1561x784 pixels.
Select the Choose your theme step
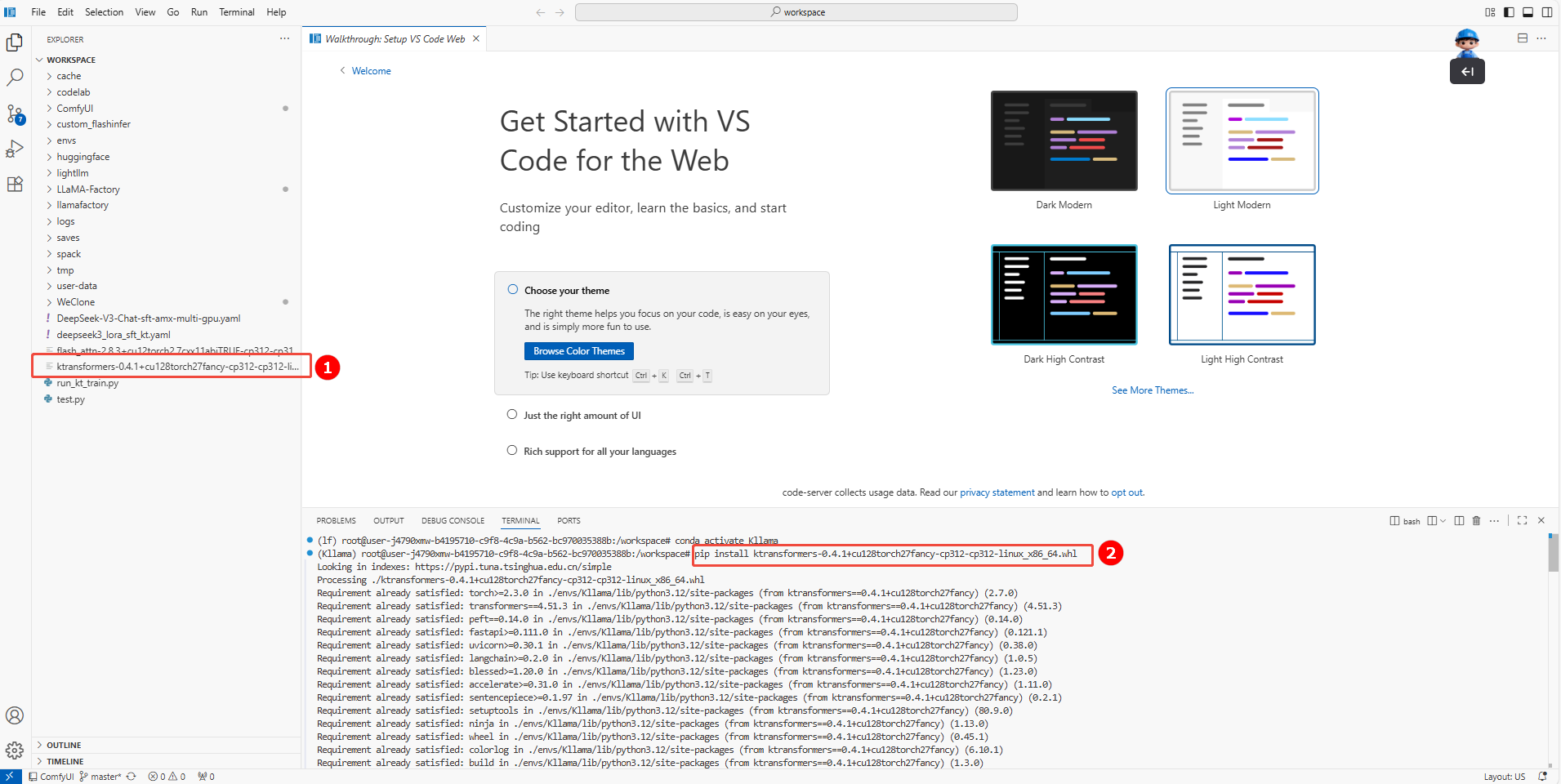(x=566, y=291)
